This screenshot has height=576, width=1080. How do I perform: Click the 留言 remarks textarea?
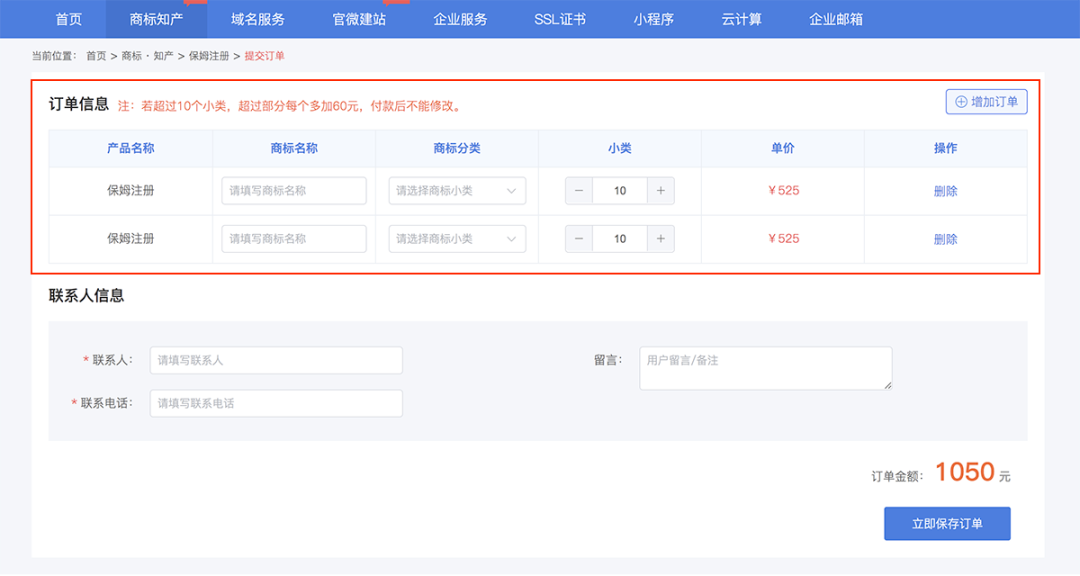coord(765,368)
